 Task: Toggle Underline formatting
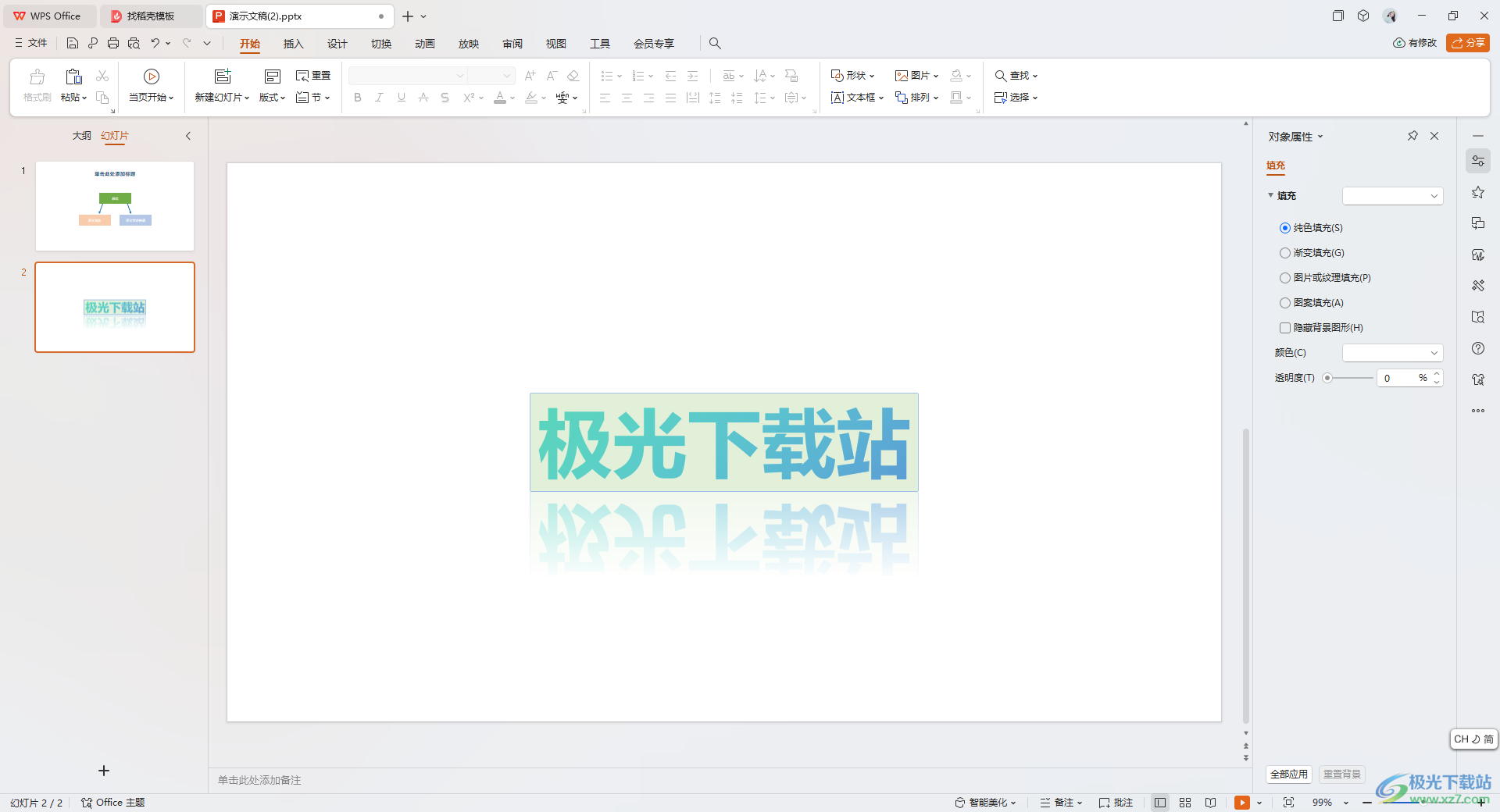tap(402, 98)
